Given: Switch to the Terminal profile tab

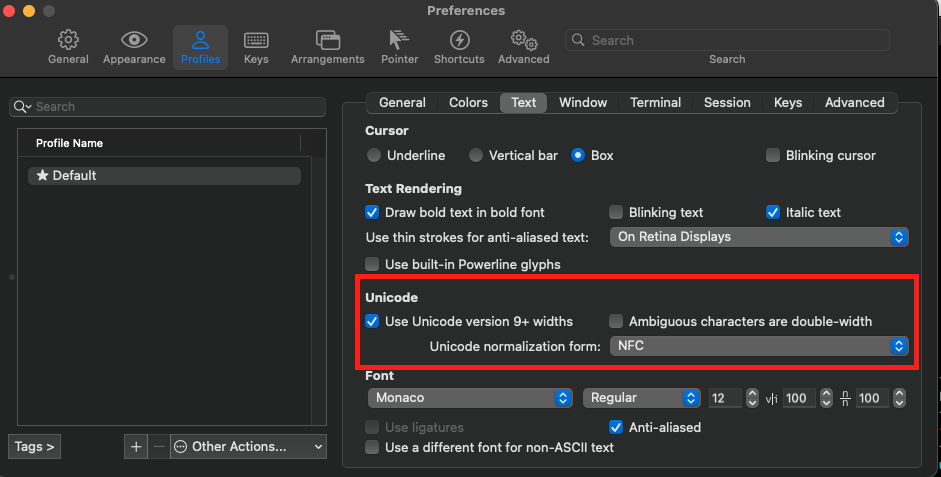Looking at the screenshot, I should [655, 103].
